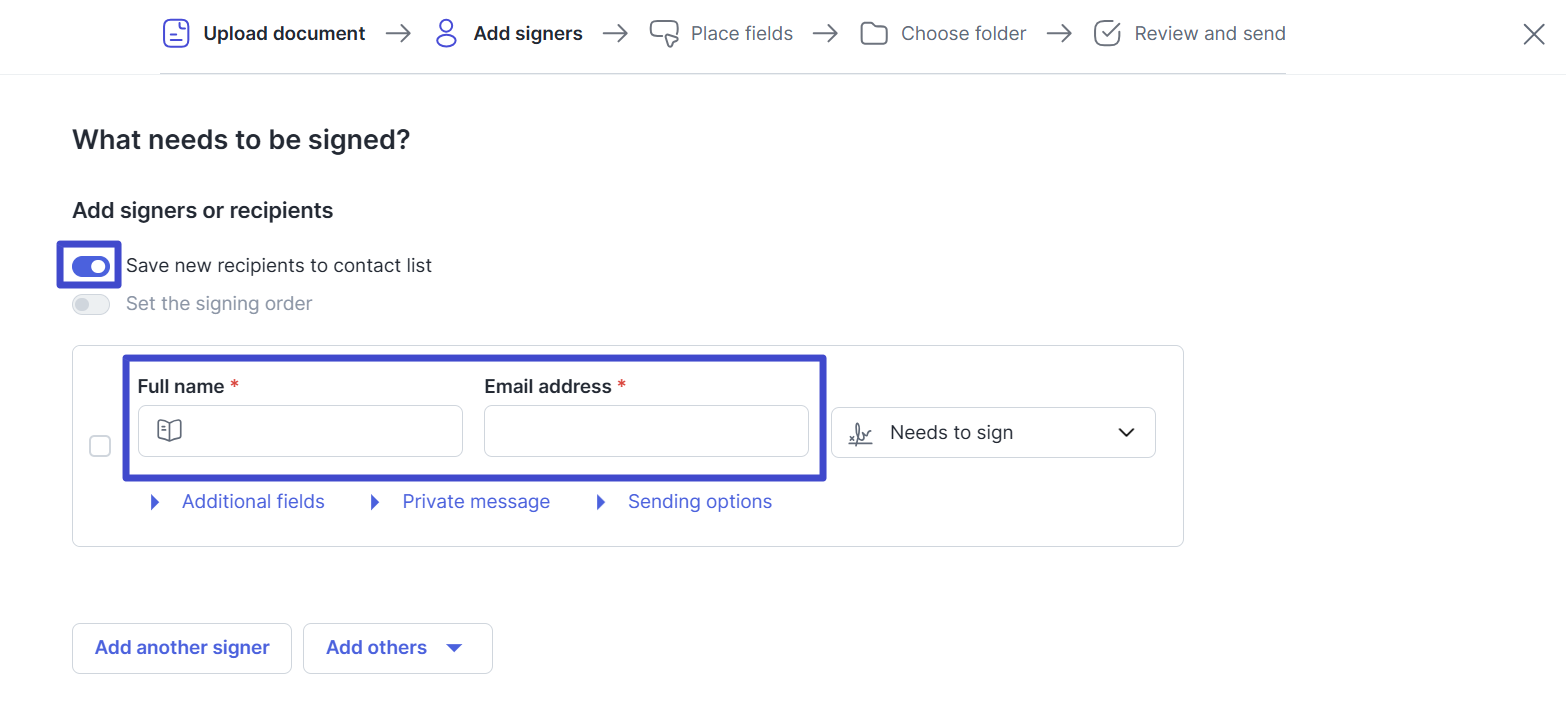The width and height of the screenshot is (1566, 716).
Task: Open the Add others dropdown button
Action: tap(398, 648)
